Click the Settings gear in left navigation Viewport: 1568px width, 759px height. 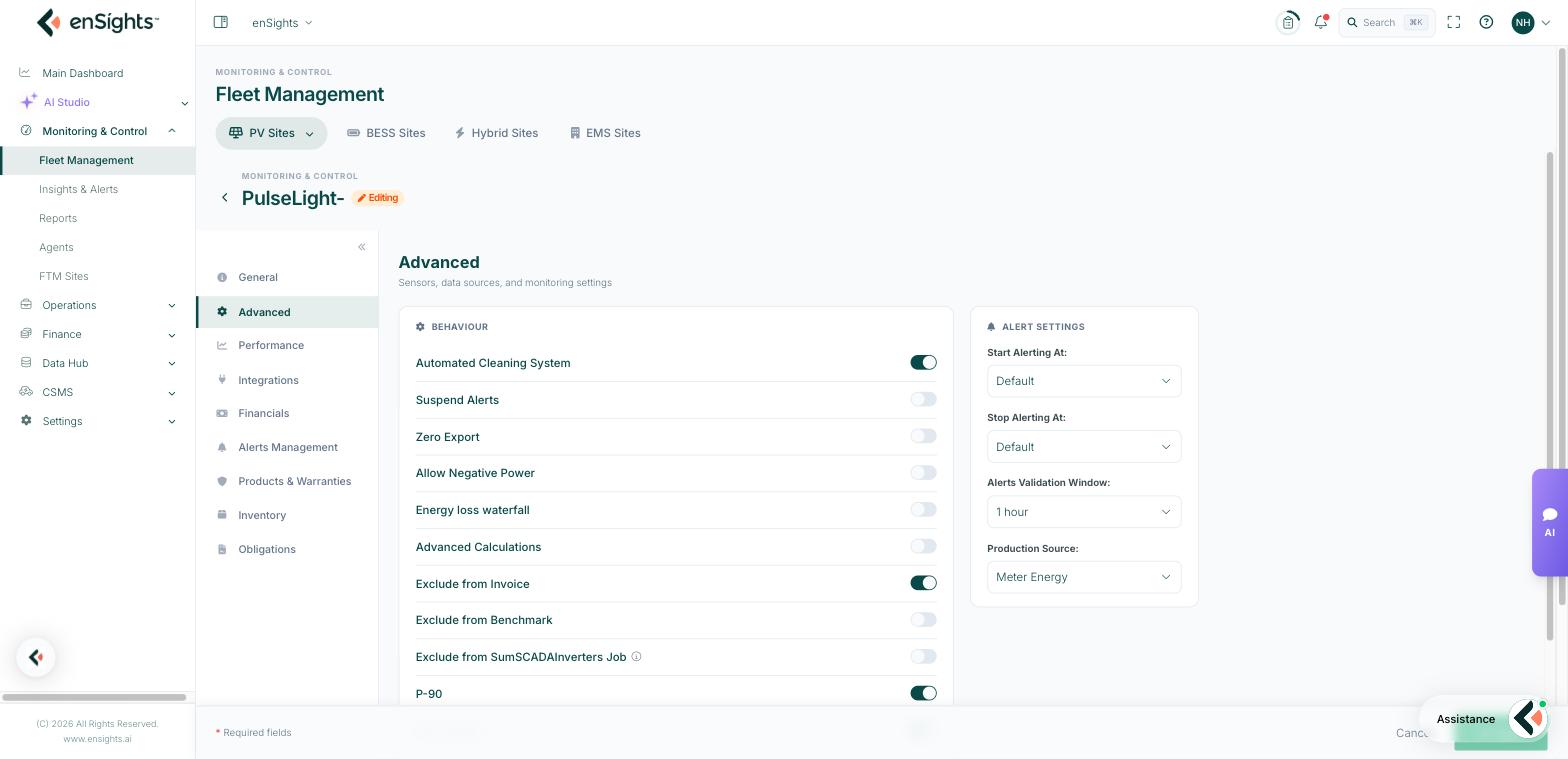(26, 421)
